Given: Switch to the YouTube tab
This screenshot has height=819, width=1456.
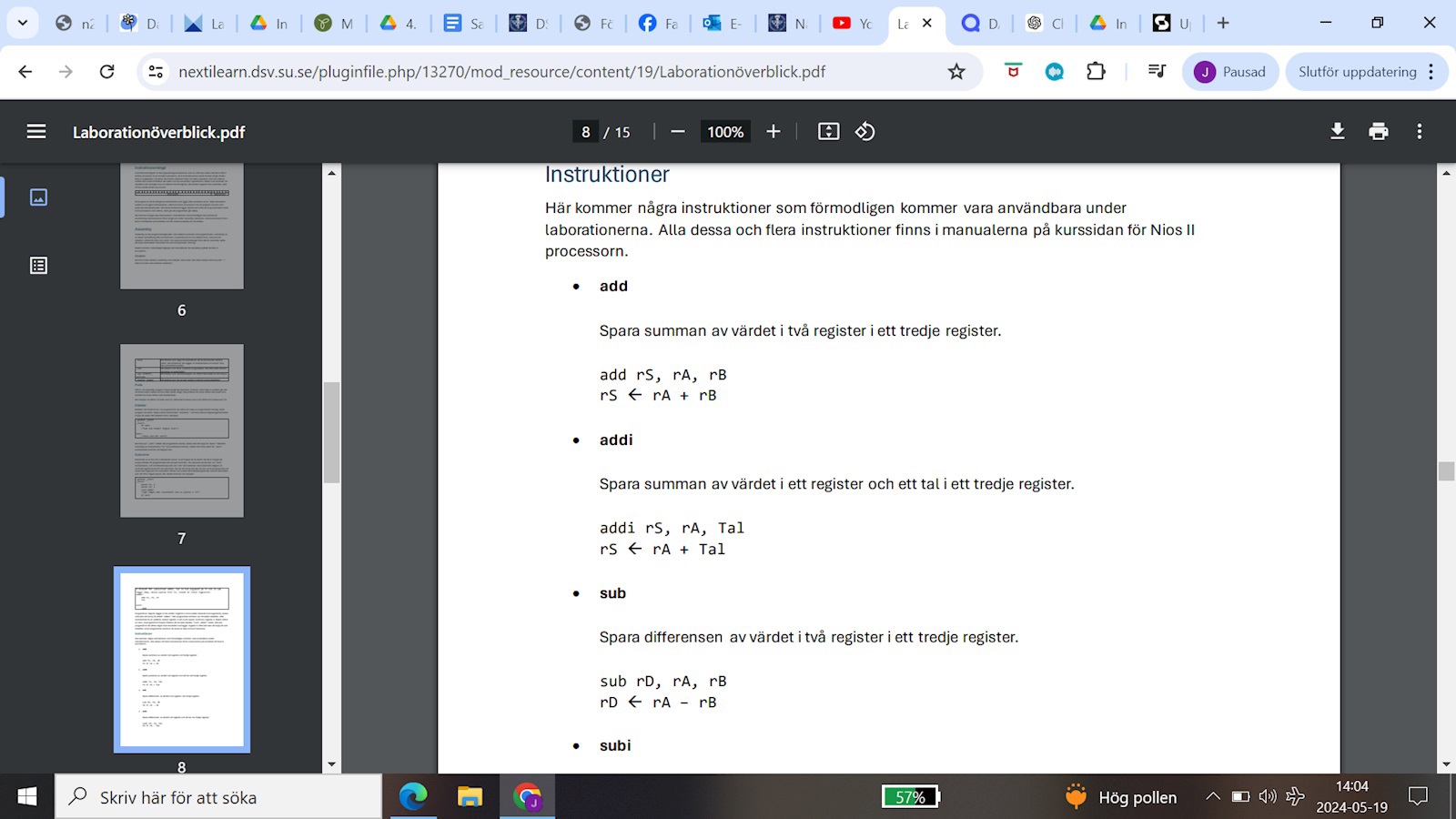Looking at the screenshot, I should (x=852, y=24).
